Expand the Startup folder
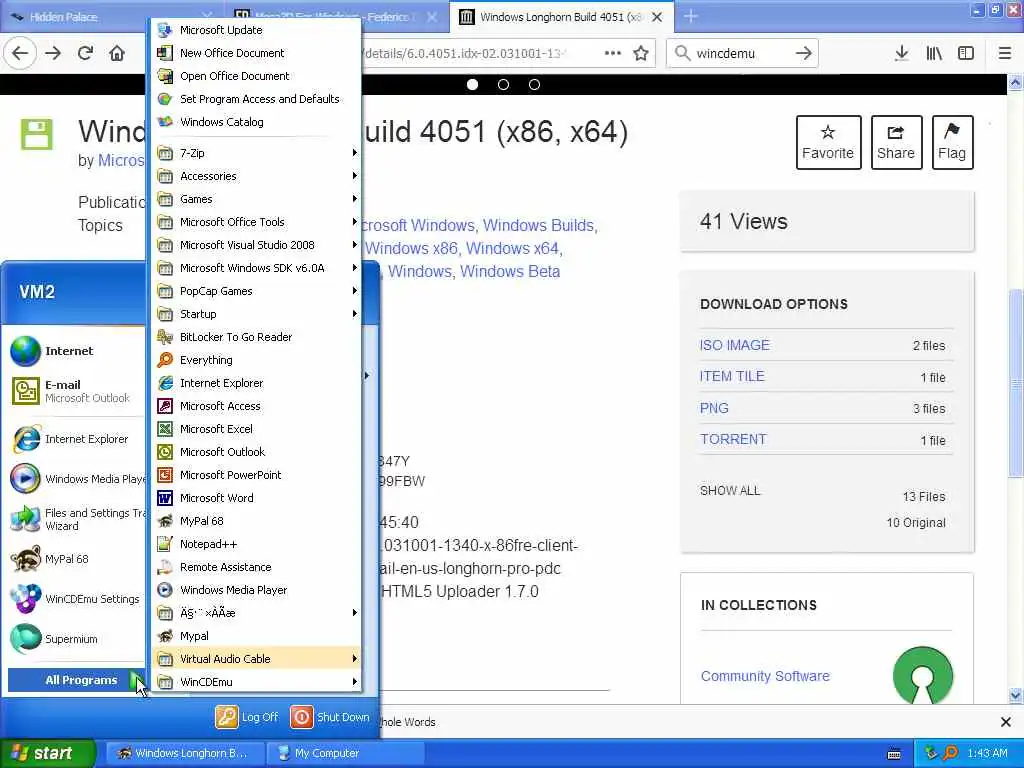1024x768 pixels. pyautogui.click(x=256, y=314)
